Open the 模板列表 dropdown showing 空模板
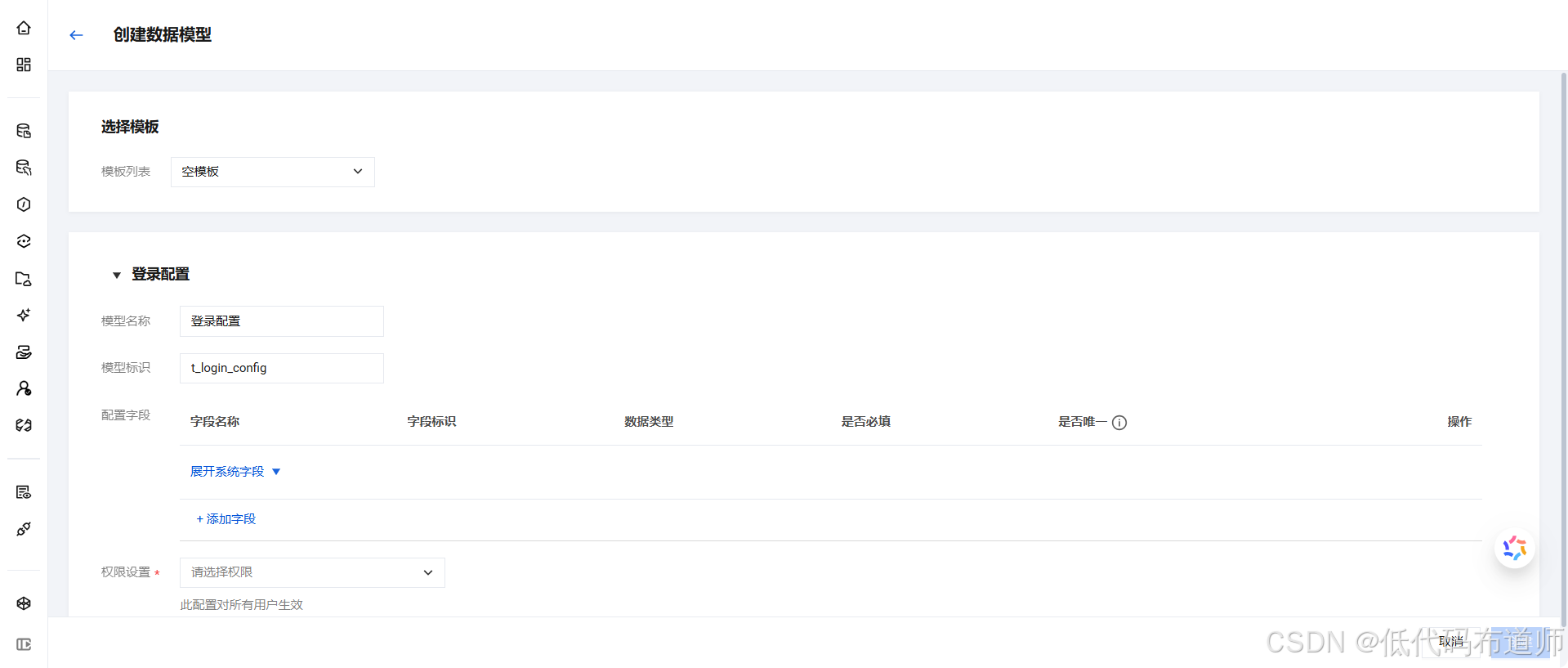 [273, 172]
